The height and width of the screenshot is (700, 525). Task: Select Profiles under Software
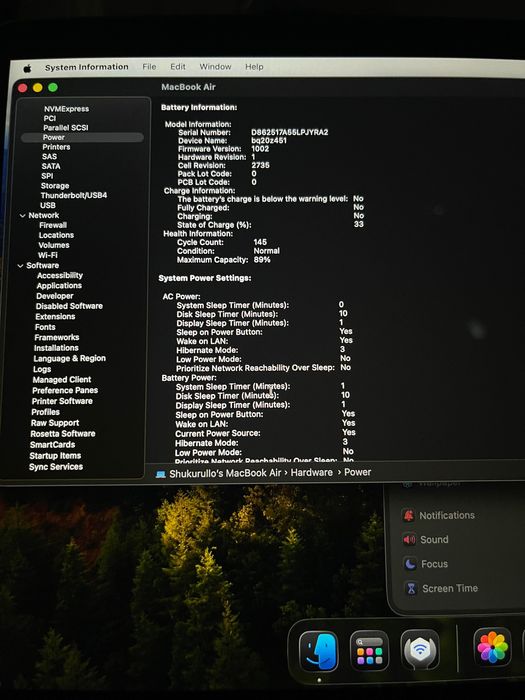[x=45, y=412]
